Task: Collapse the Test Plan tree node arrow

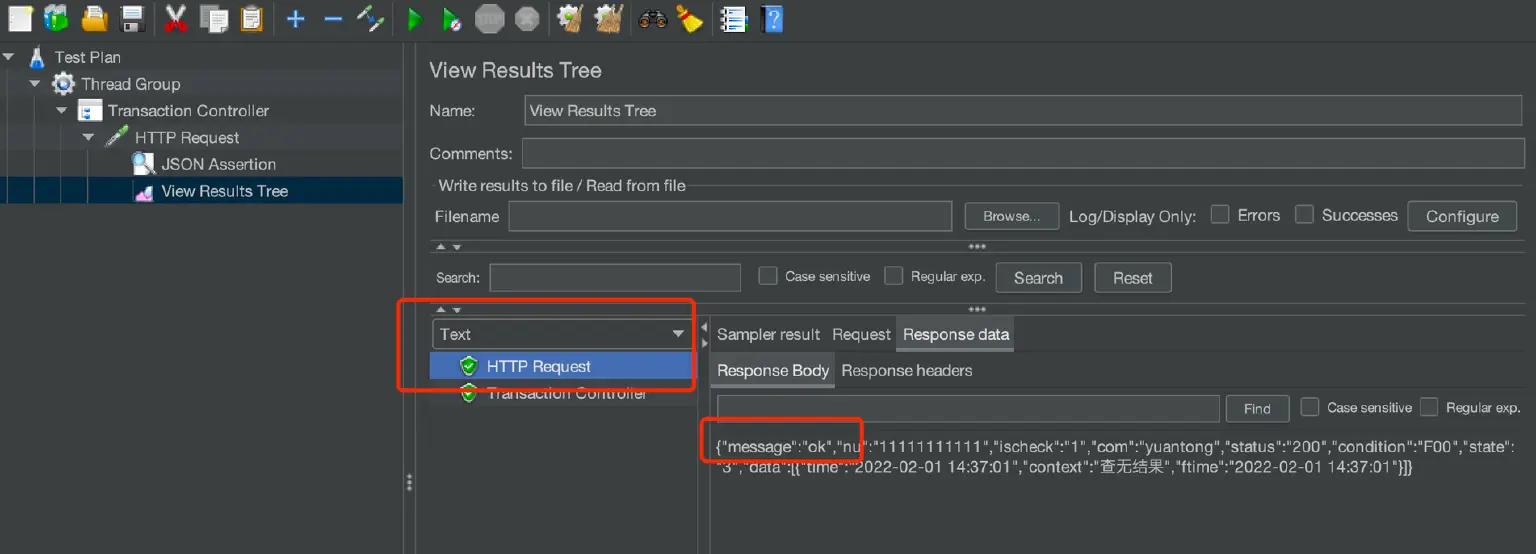Action: coord(9,57)
